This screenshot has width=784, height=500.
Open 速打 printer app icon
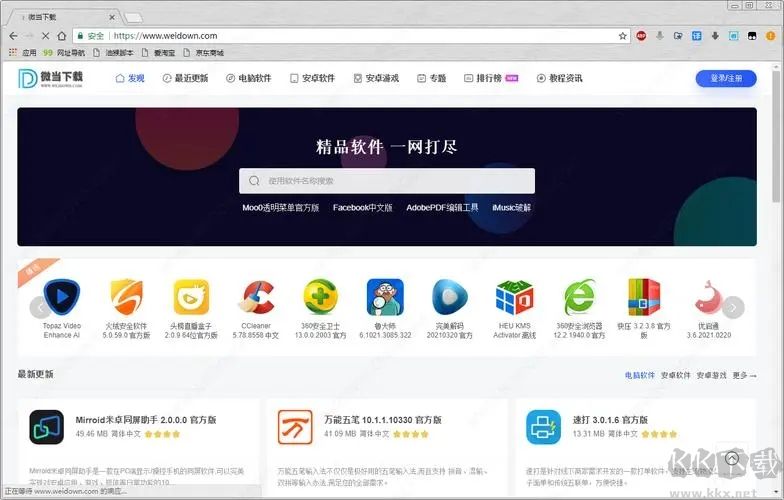coord(544,427)
